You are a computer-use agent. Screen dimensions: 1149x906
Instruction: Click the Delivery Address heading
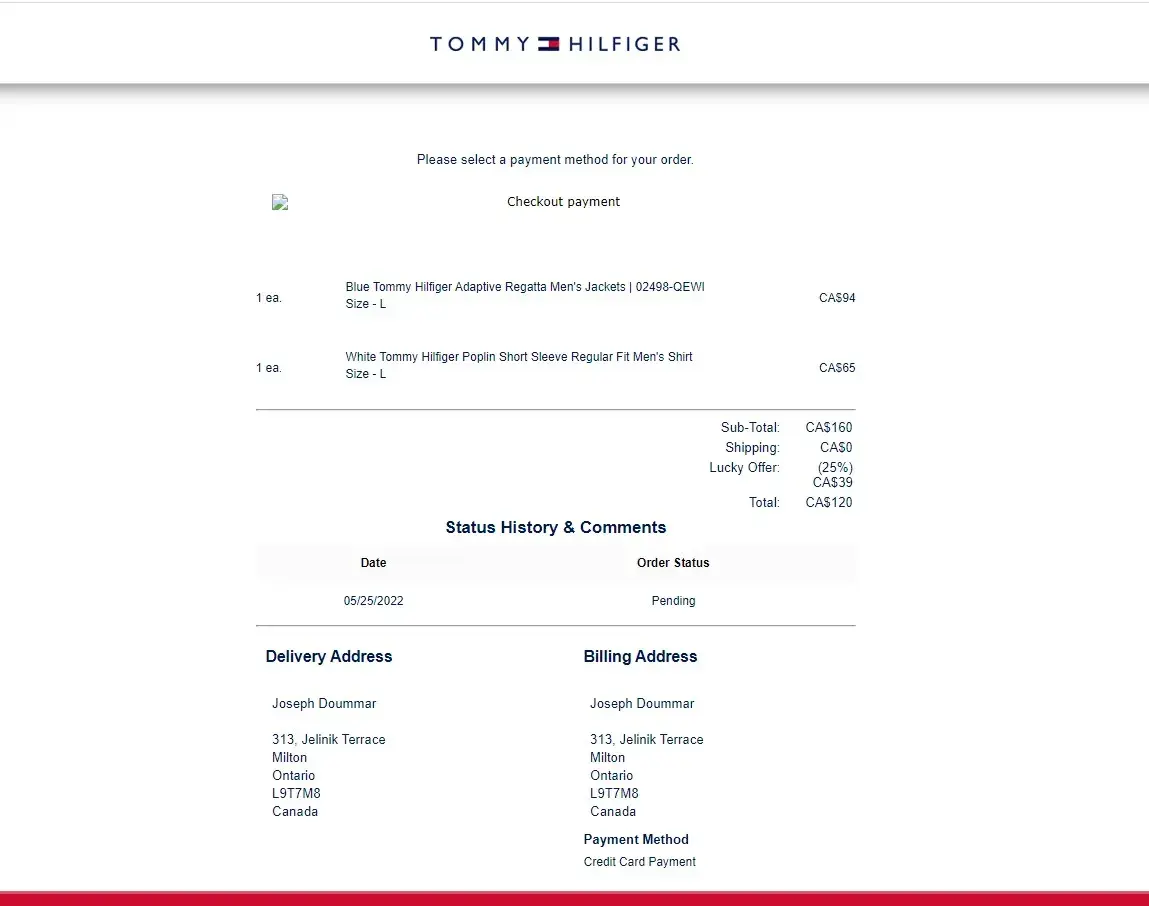tap(328, 656)
